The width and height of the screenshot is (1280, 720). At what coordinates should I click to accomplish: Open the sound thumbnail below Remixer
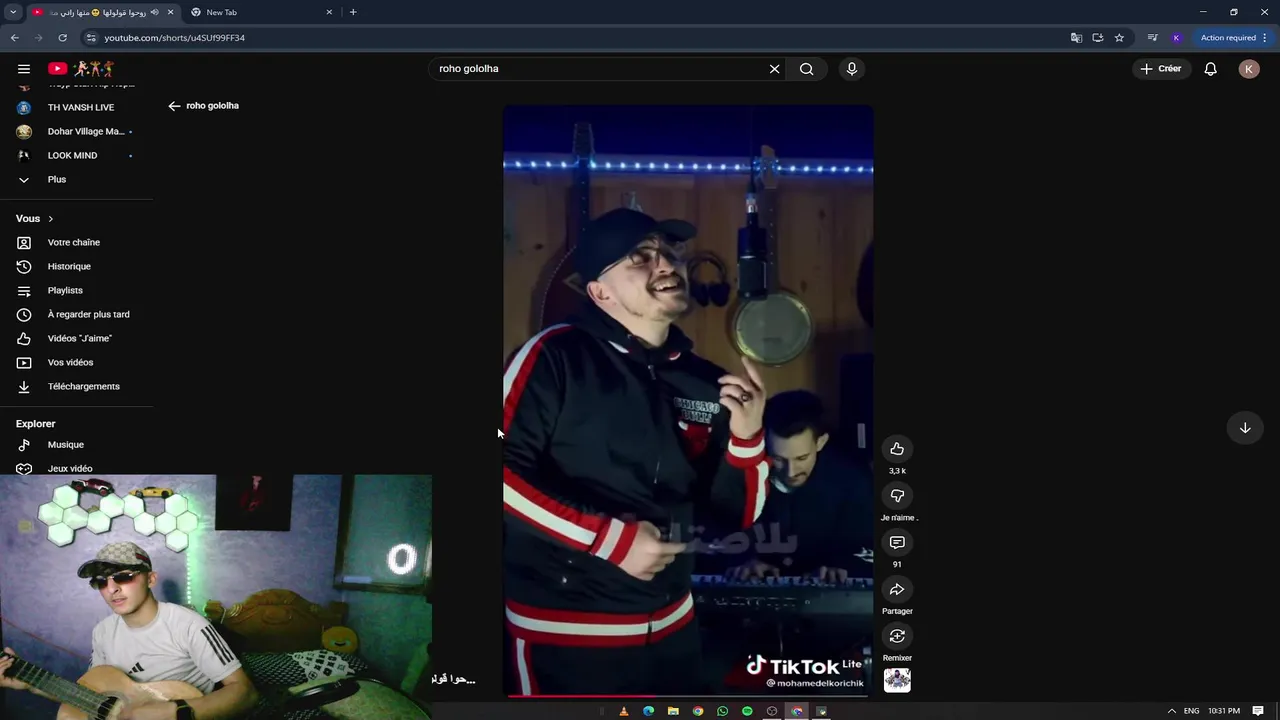coord(897,680)
